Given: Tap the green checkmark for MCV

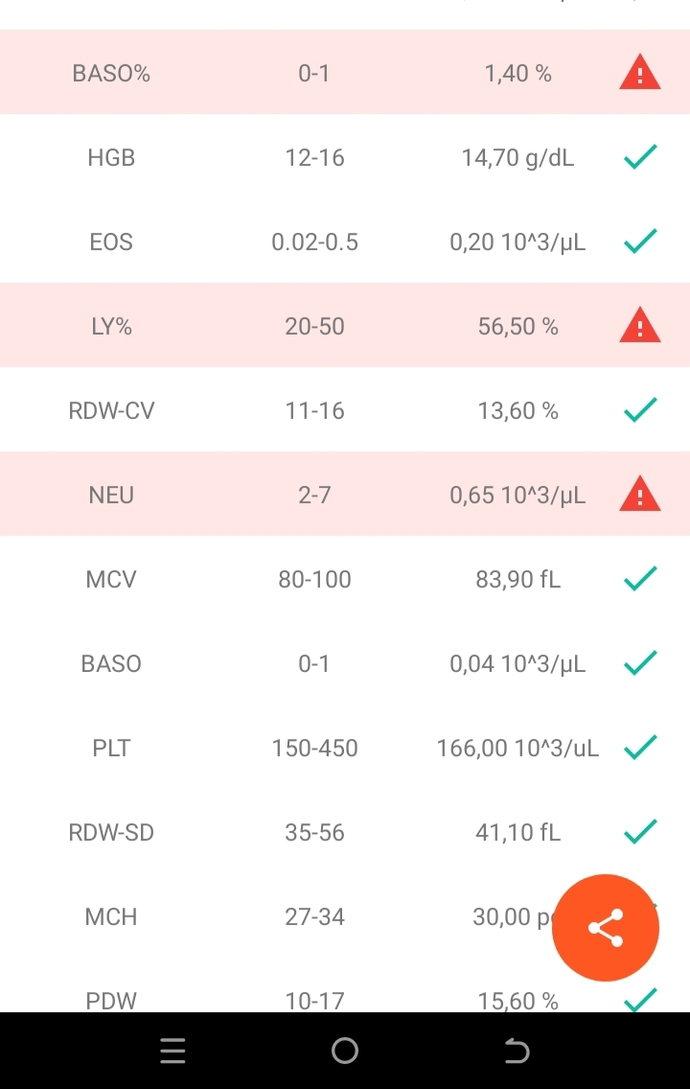Looking at the screenshot, I should pos(640,579).
